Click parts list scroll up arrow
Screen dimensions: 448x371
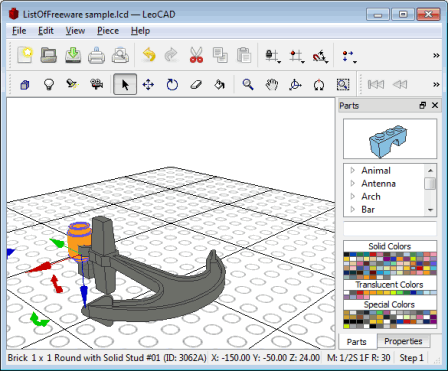point(430,170)
